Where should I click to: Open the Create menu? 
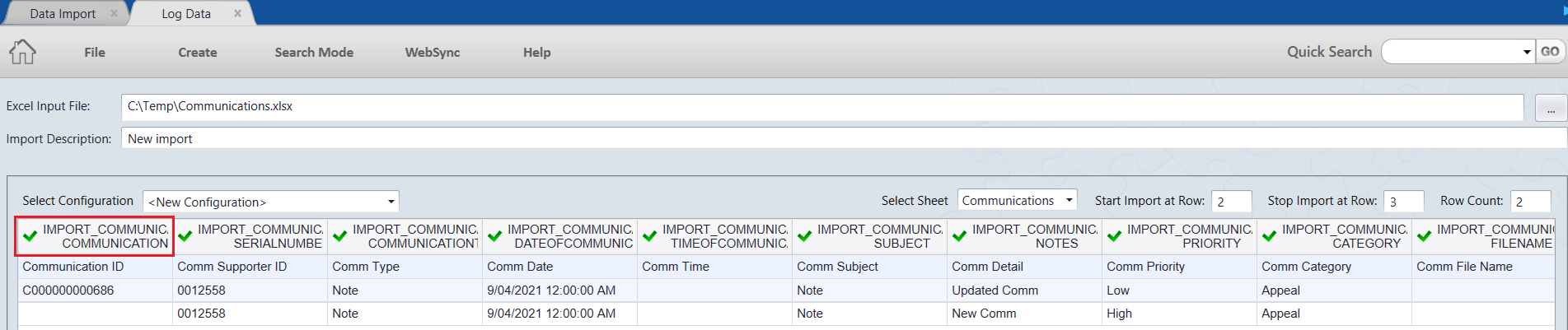pos(198,52)
